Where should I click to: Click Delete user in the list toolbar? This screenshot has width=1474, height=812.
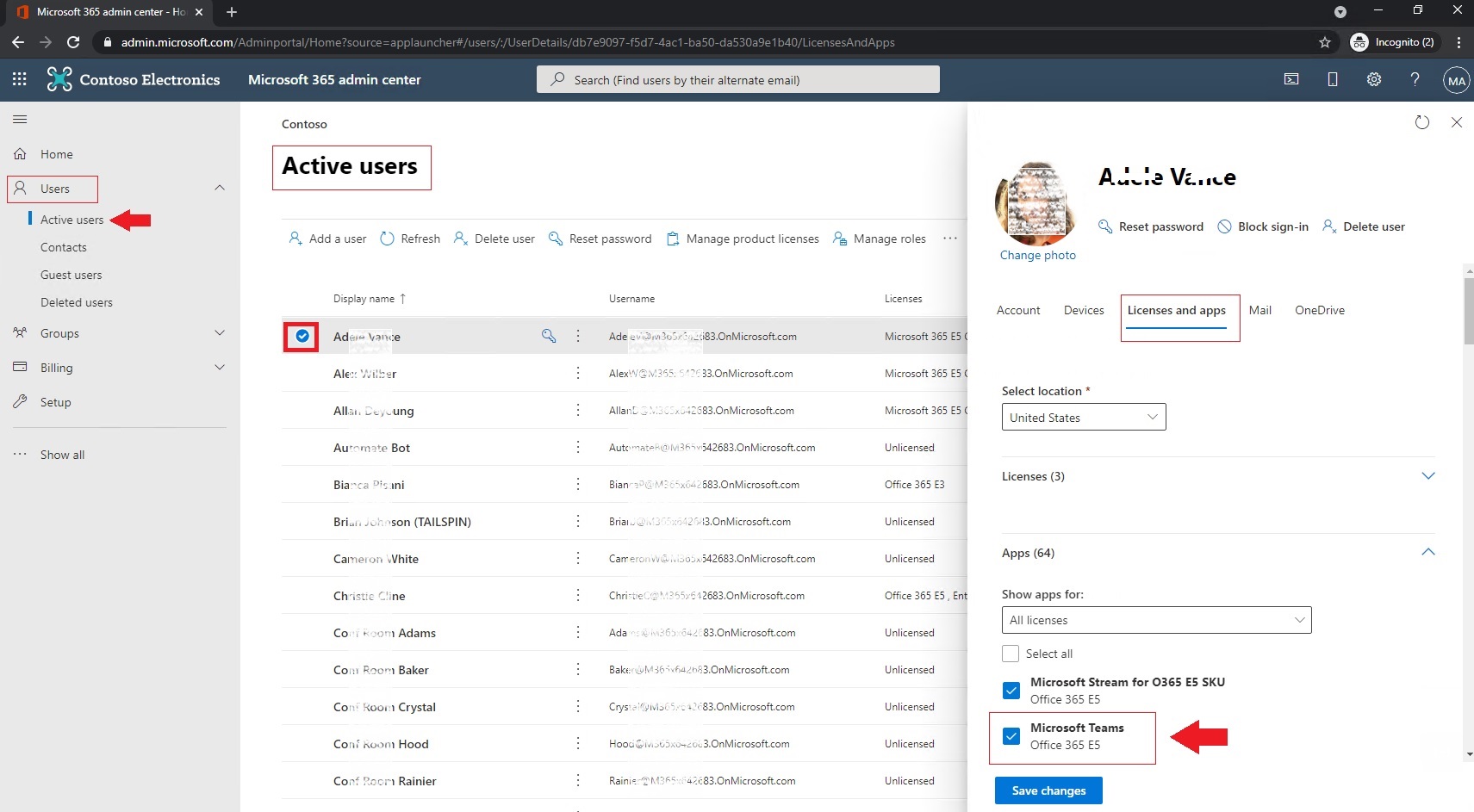click(x=494, y=239)
